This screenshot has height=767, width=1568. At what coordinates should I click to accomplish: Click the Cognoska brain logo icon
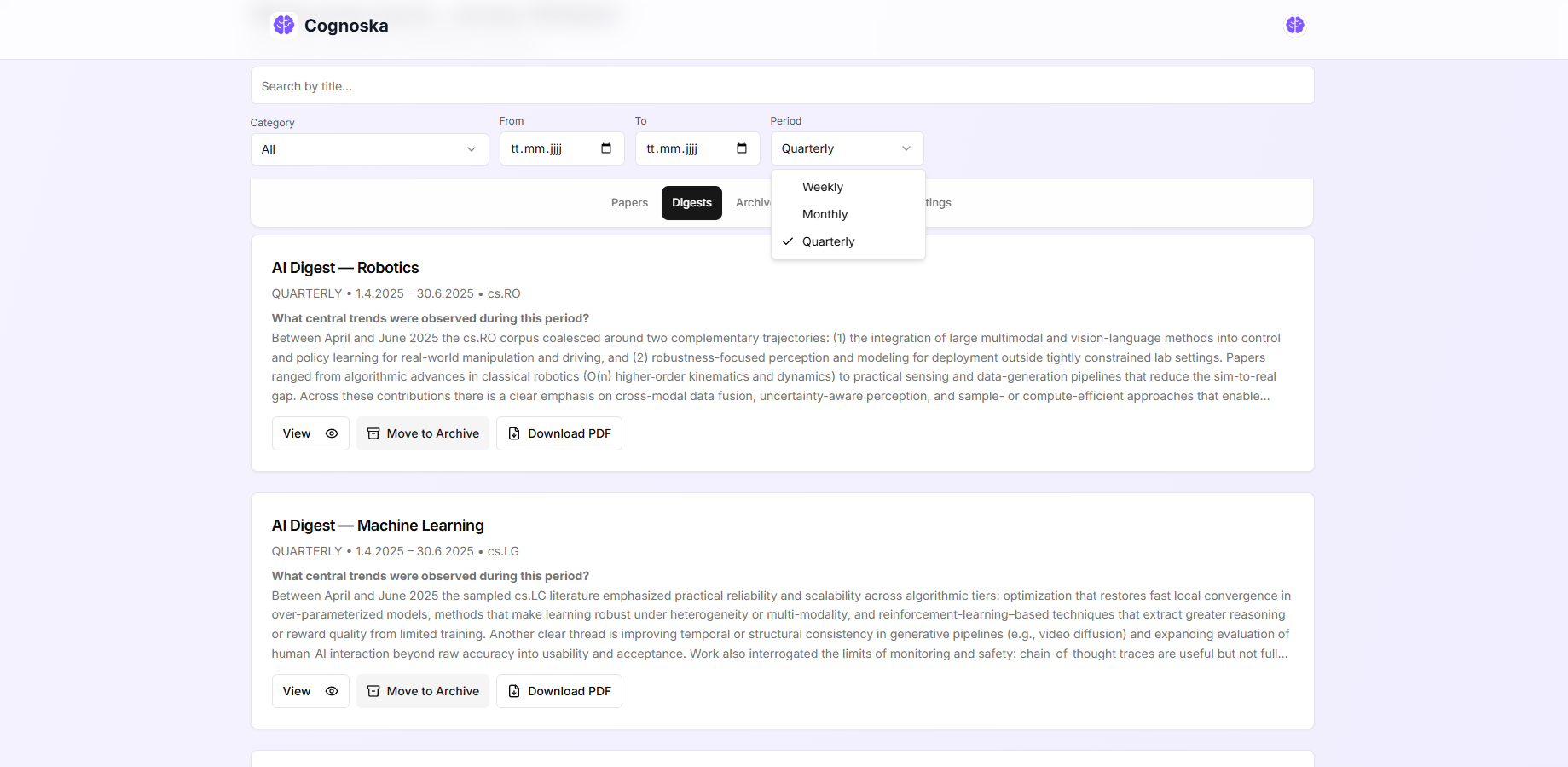pos(284,25)
